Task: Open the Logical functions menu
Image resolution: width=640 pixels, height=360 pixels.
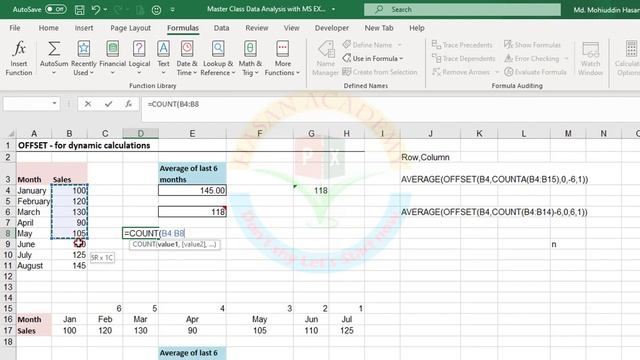Action: click(x=139, y=58)
